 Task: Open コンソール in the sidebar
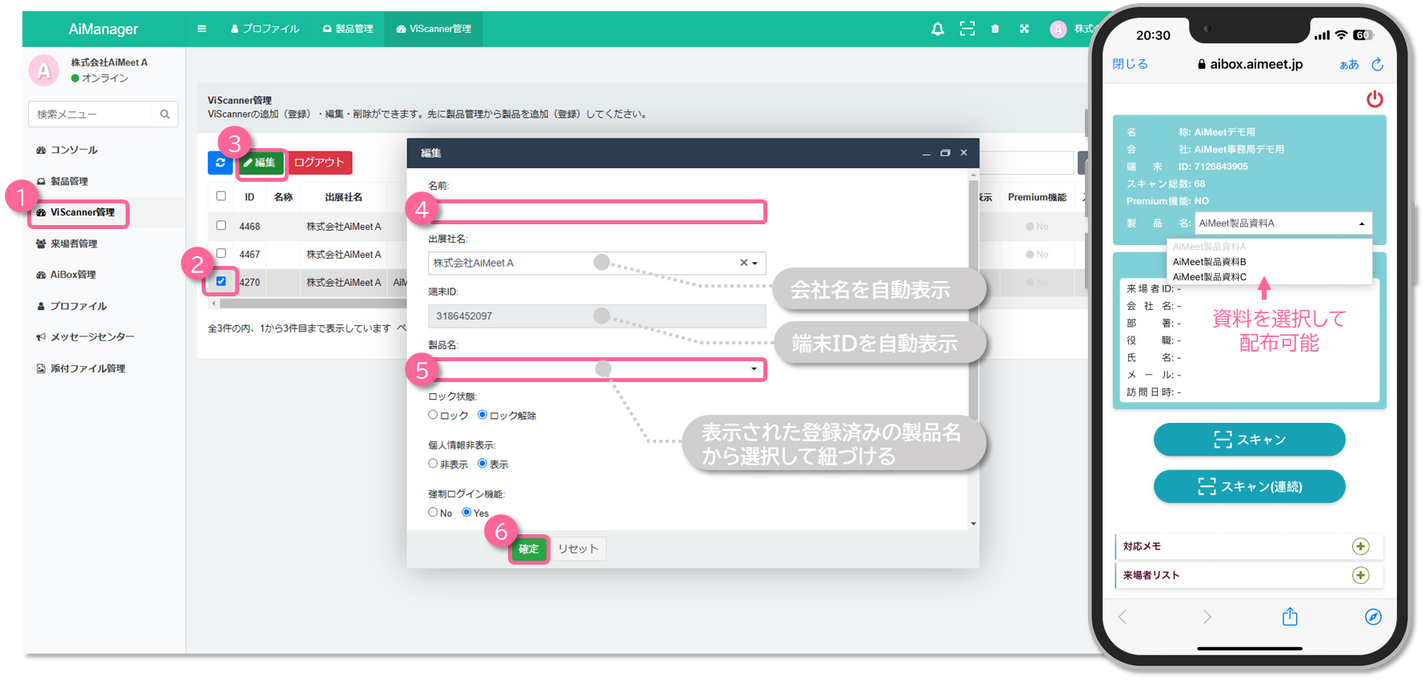[x=66, y=150]
